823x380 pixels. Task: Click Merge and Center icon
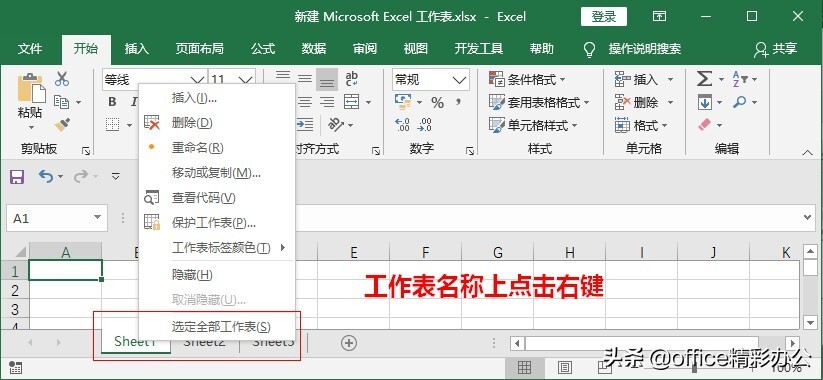pyautogui.click(x=351, y=102)
